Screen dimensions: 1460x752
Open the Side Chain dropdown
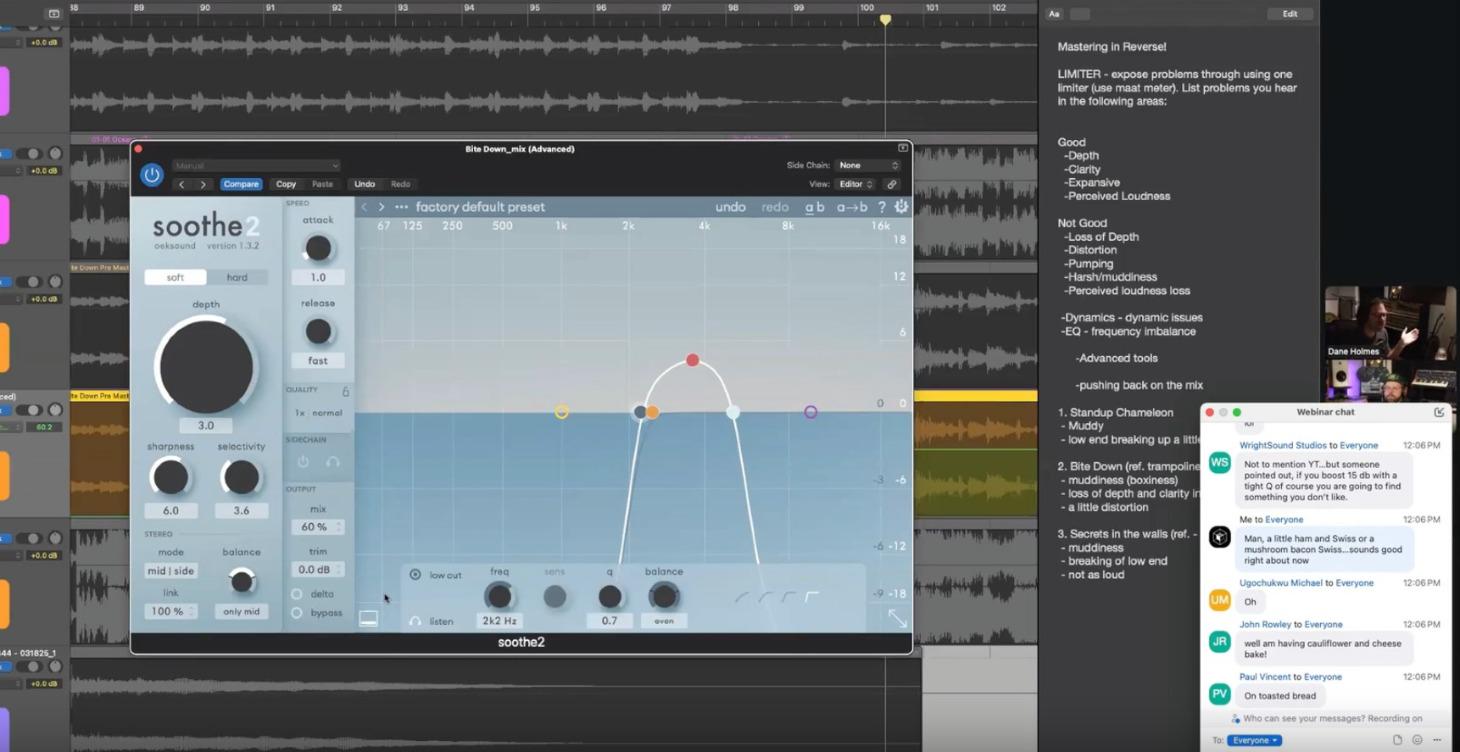click(x=868, y=165)
